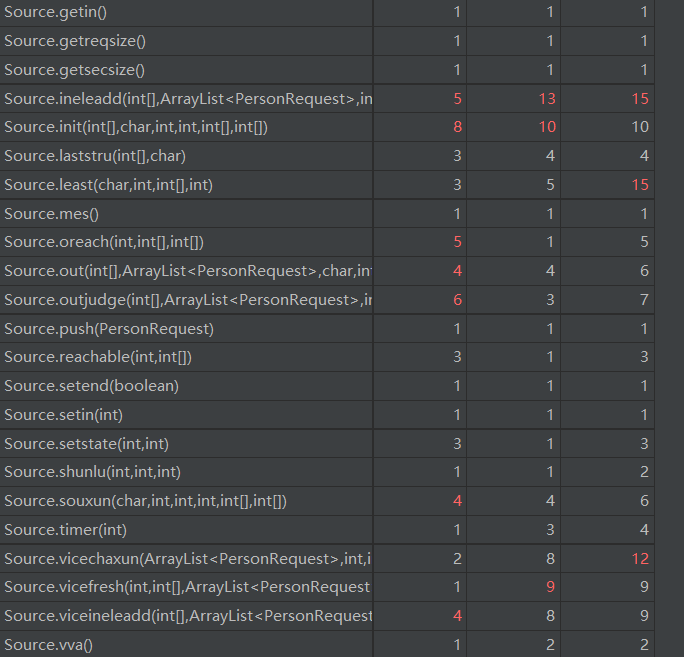
Task: Click the Source.shunlu(int,int,int) row
Action: point(92,472)
